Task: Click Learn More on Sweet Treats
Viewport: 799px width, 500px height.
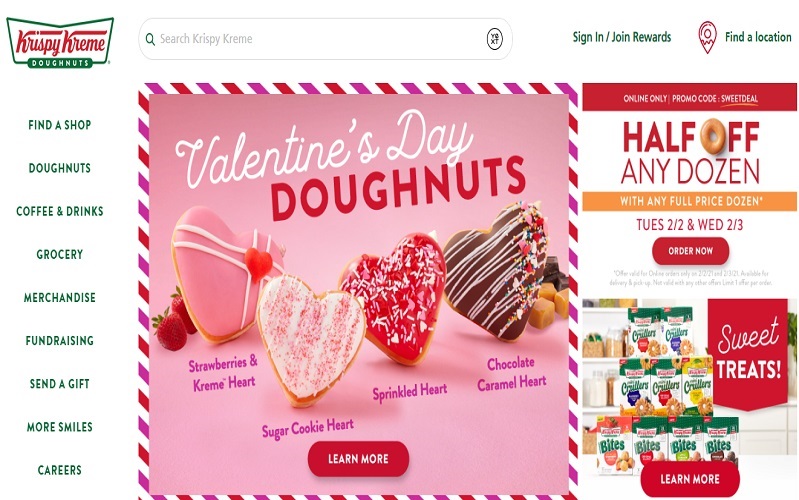Action: click(x=690, y=479)
